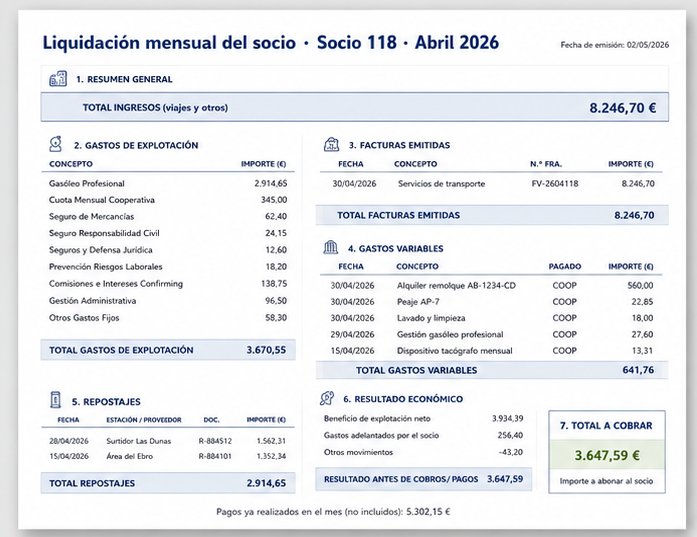This screenshot has height=537, width=697.
Task: Click total gastos variables 641,76
Action: [x=638, y=370]
